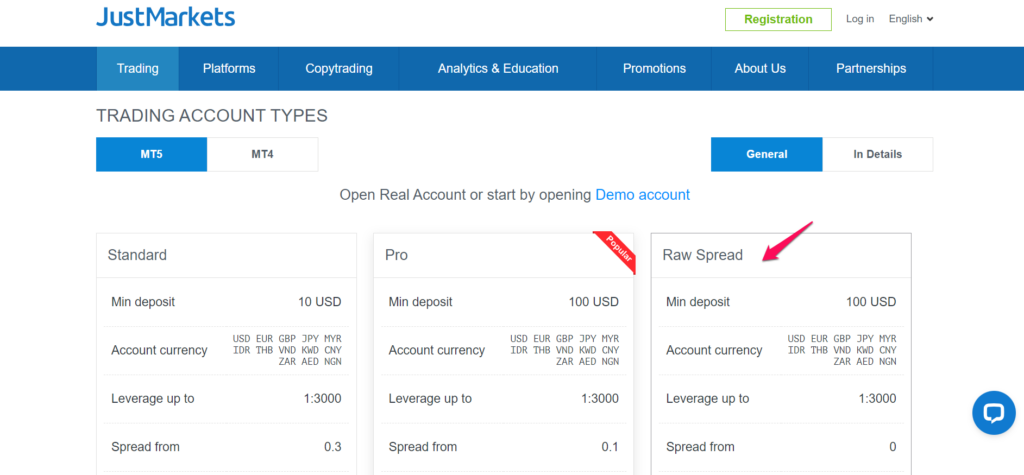Viewport: 1024px width, 475px height.
Task: Click Raw Spread card's Account currency label
Action: click(714, 350)
